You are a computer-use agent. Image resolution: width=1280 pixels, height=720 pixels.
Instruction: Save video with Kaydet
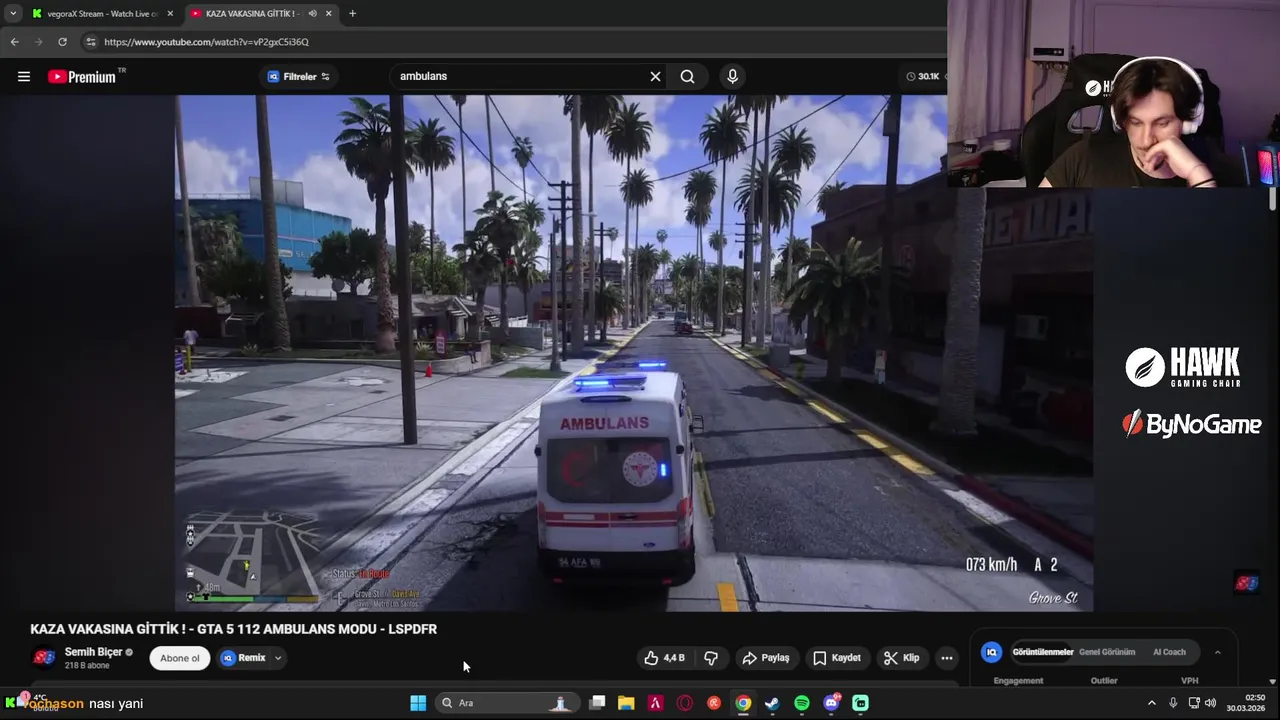[x=837, y=658]
